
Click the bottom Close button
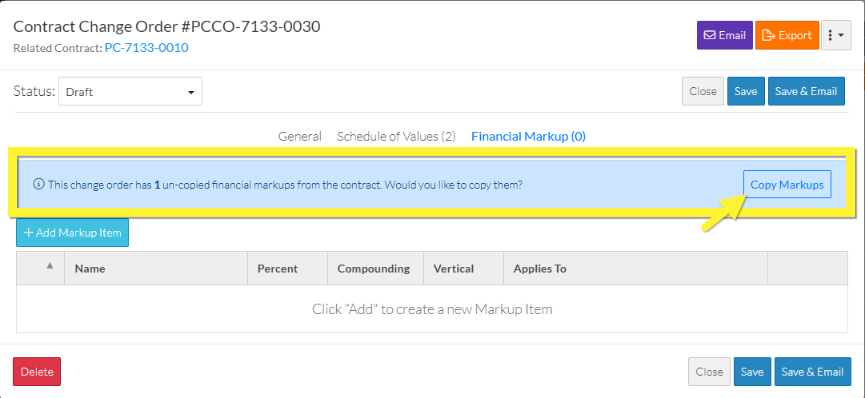coord(709,372)
